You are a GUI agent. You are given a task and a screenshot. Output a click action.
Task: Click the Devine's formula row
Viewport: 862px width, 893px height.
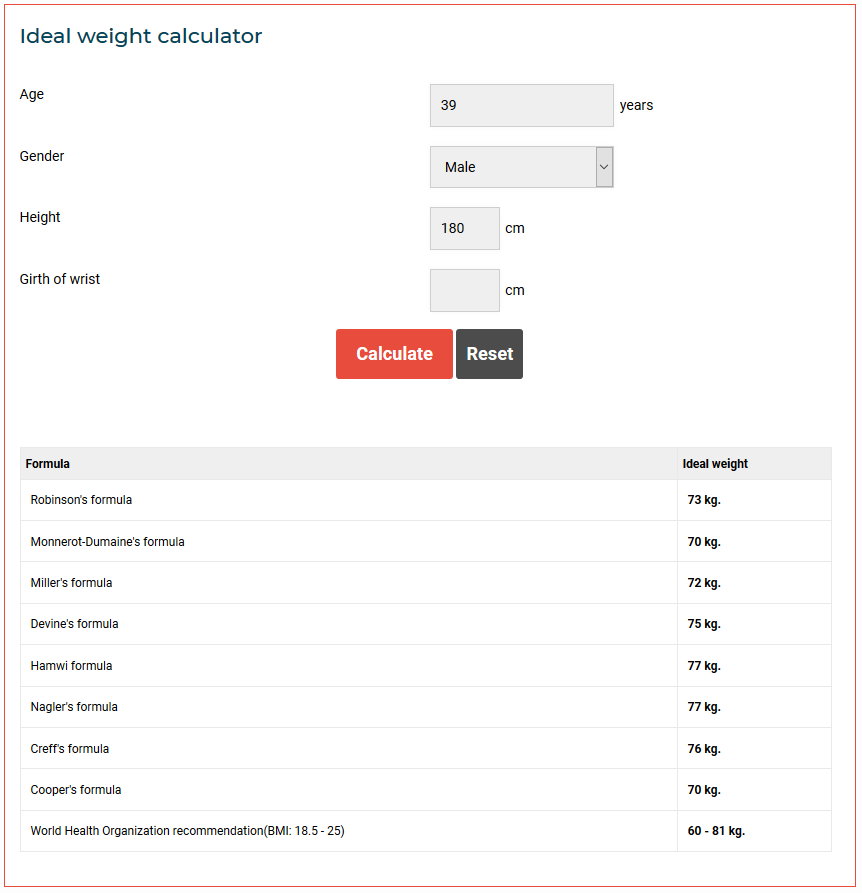click(74, 624)
